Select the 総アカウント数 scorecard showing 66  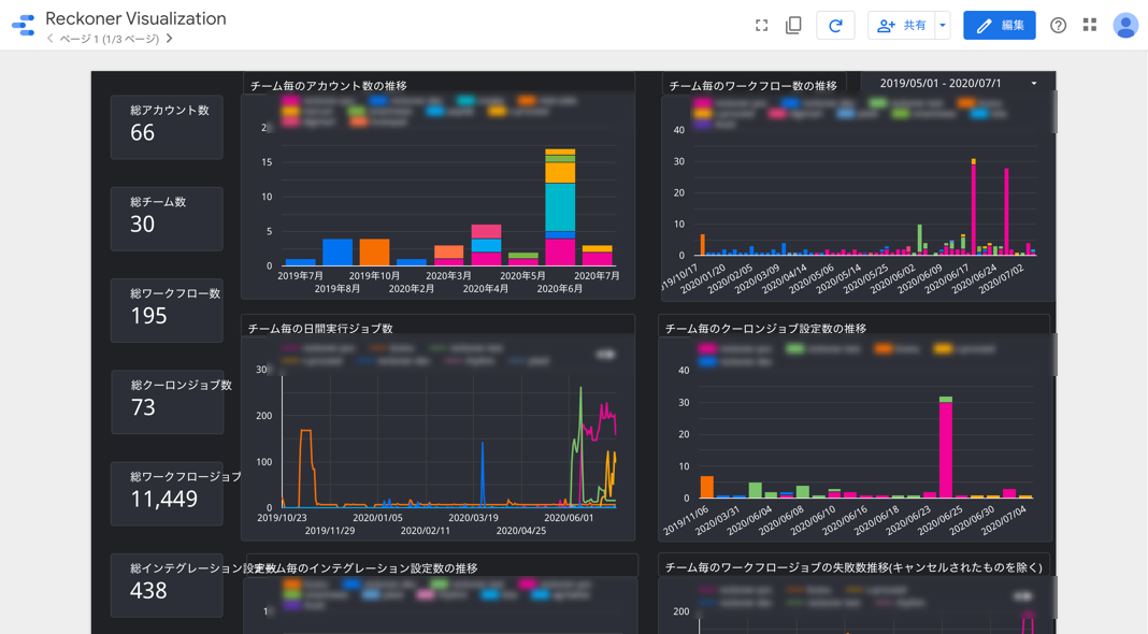[167, 127]
